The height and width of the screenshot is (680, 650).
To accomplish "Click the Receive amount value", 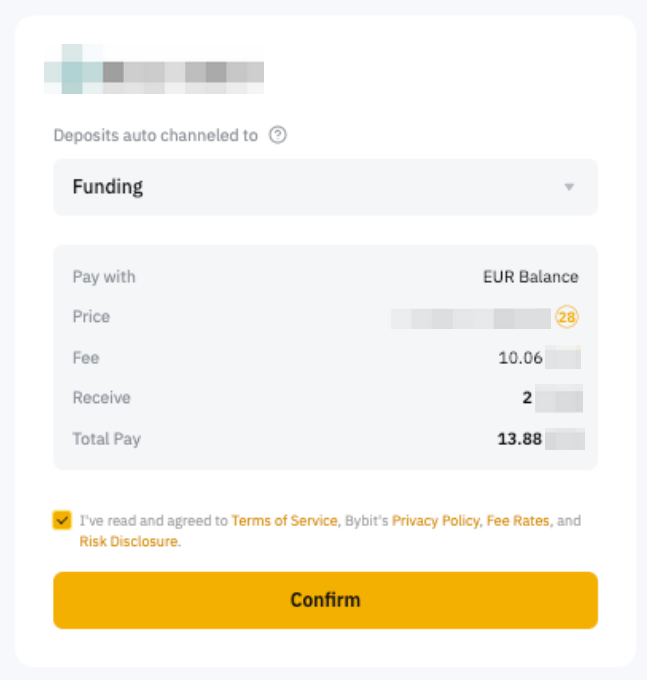I will 527,398.
